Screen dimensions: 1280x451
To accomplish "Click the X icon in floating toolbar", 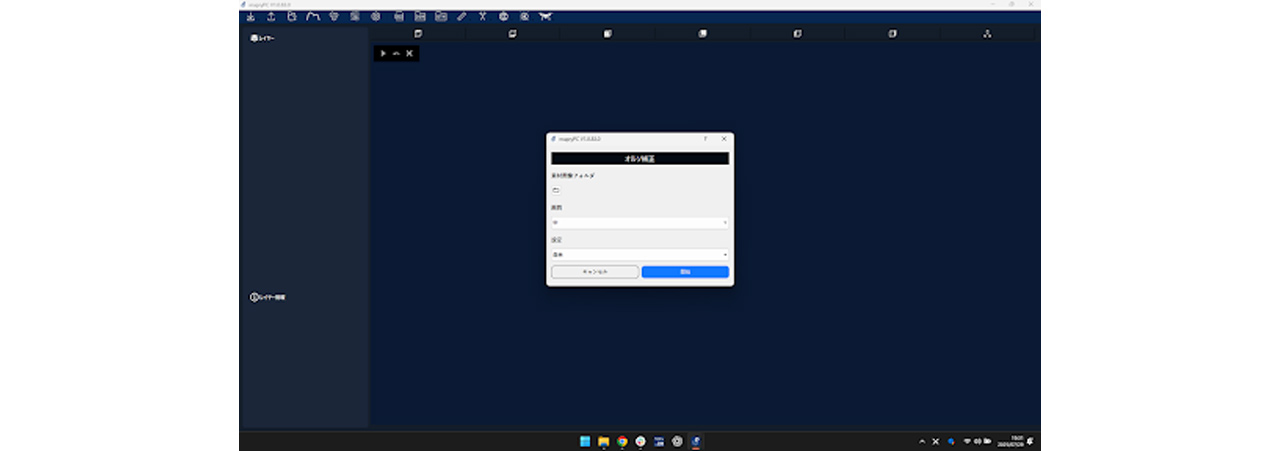I will [x=409, y=53].
